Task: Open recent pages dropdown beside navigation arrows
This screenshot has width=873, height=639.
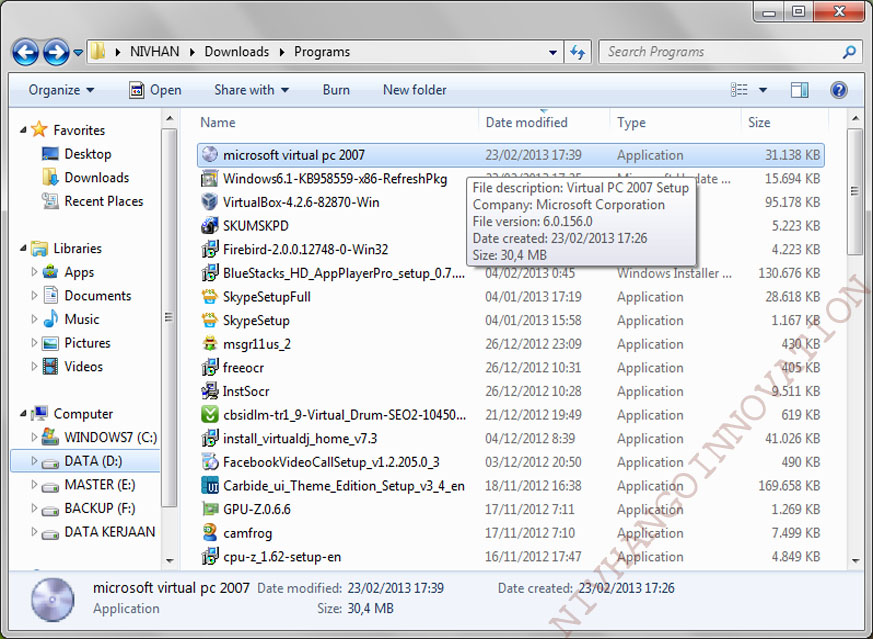Action: [x=78, y=52]
